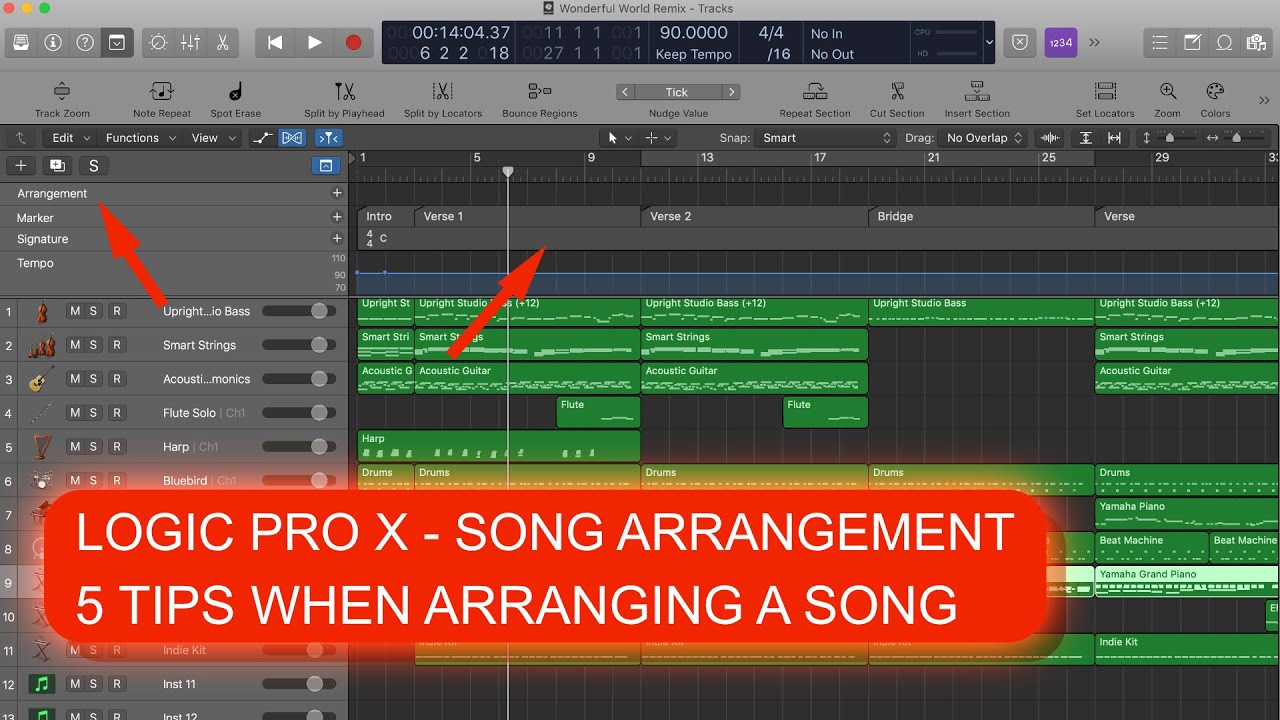Open the Mixer
This screenshot has width=1280, height=720.
190,43
